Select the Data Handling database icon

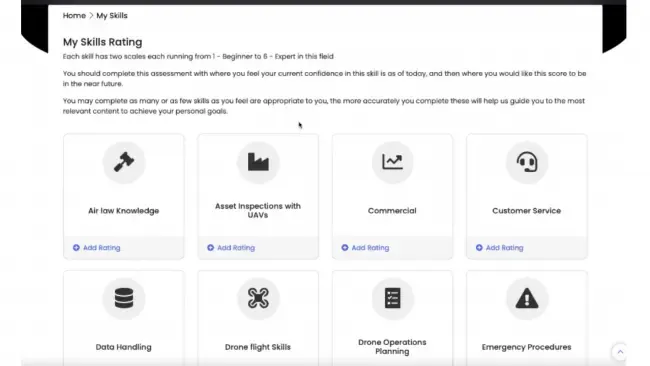124,298
